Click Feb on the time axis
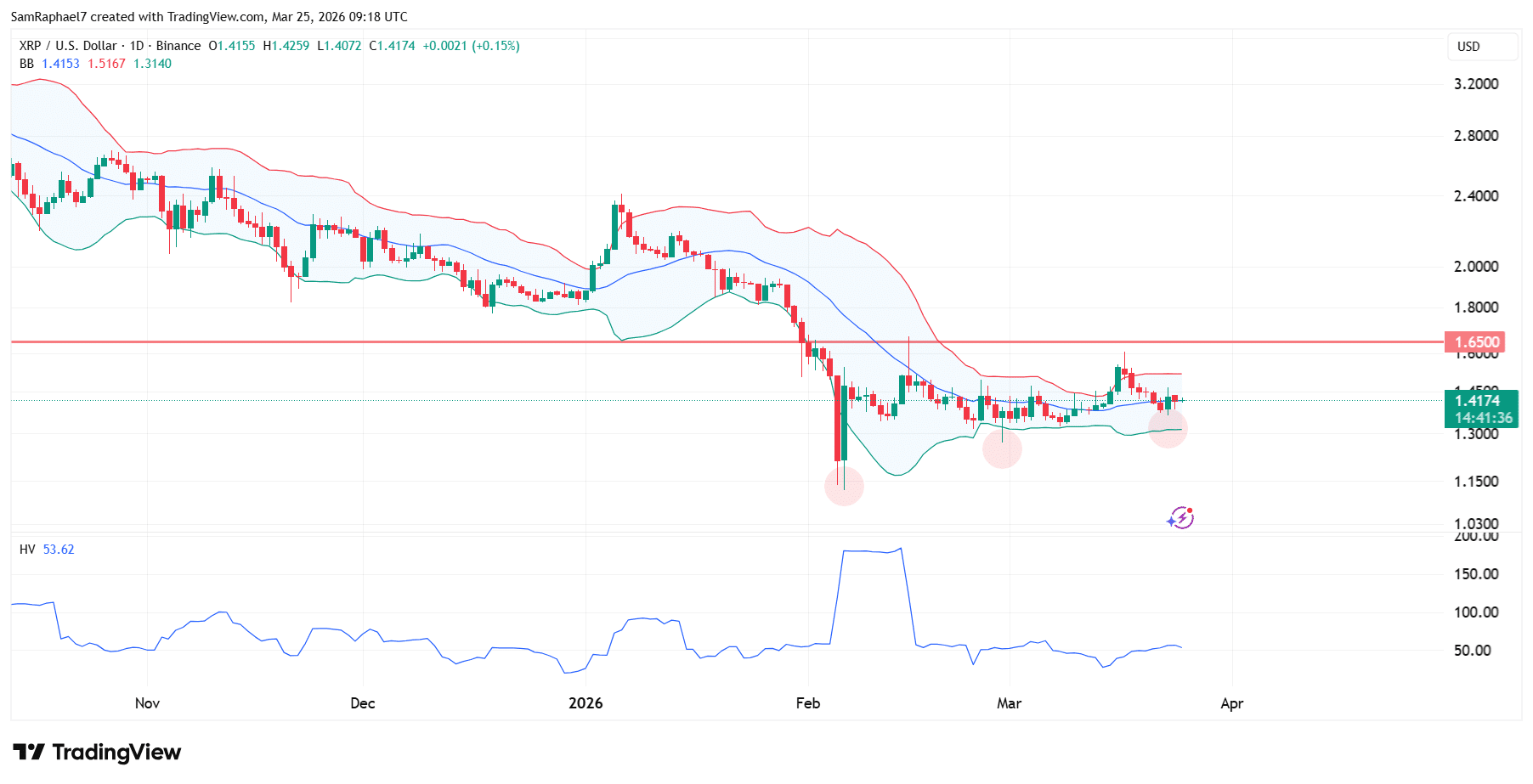Screen dimensions: 1533x784 [x=807, y=703]
